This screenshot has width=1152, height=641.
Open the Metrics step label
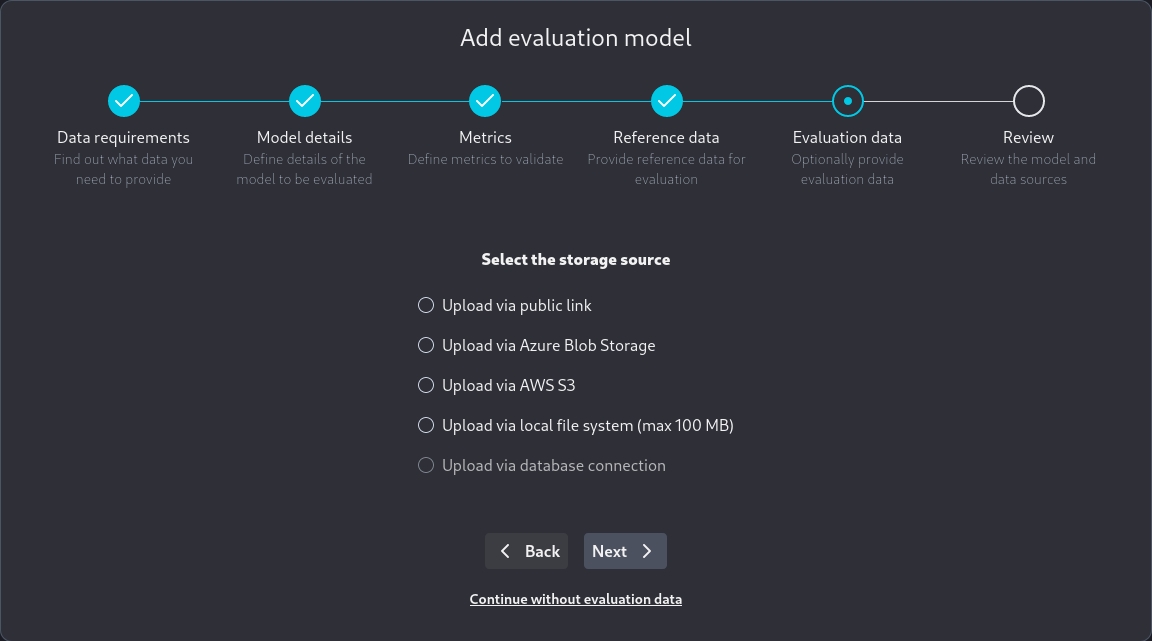tap(485, 137)
